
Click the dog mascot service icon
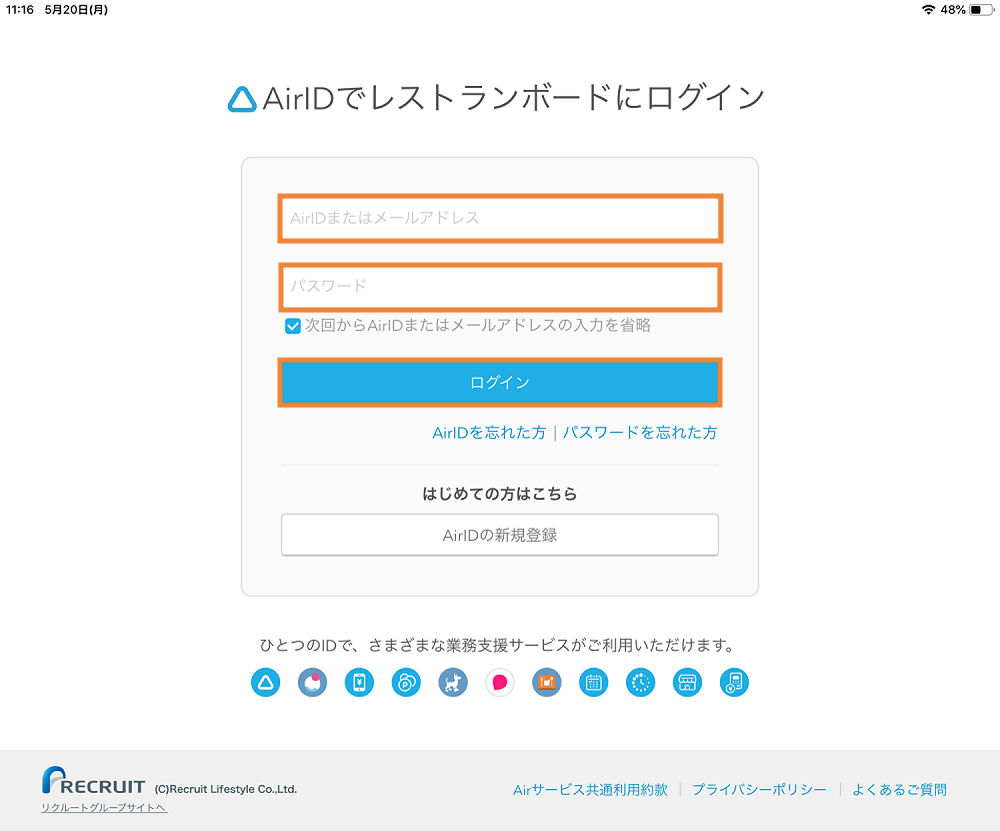[x=452, y=682]
